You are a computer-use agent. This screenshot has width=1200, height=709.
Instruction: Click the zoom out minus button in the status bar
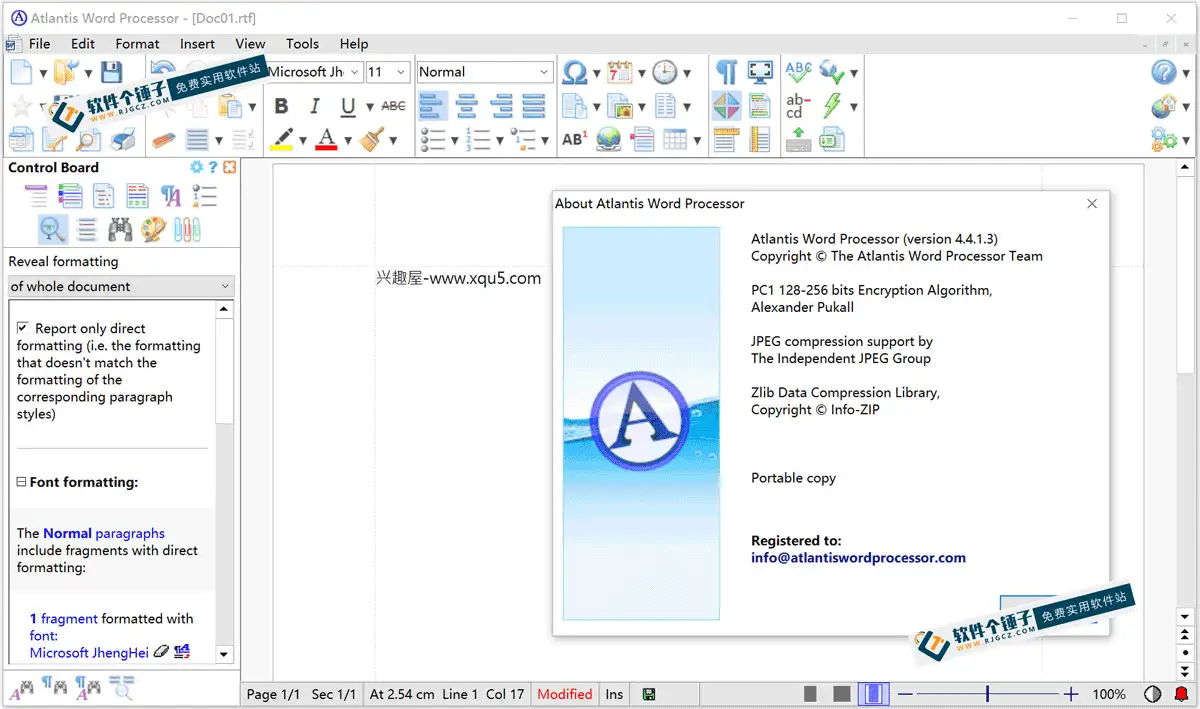pyautogui.click(x=905, y=694)
